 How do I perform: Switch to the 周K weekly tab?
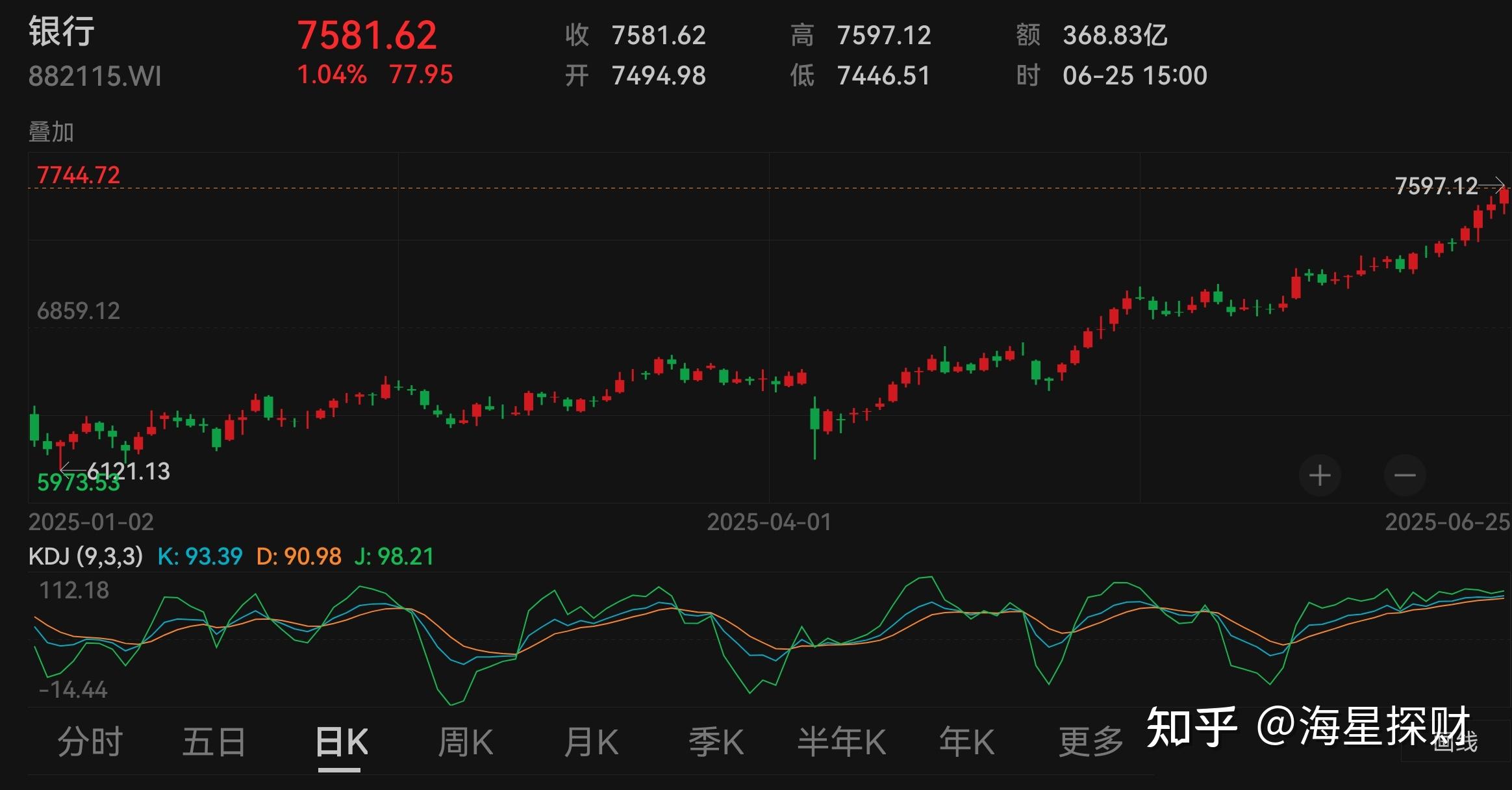[464, 741]
